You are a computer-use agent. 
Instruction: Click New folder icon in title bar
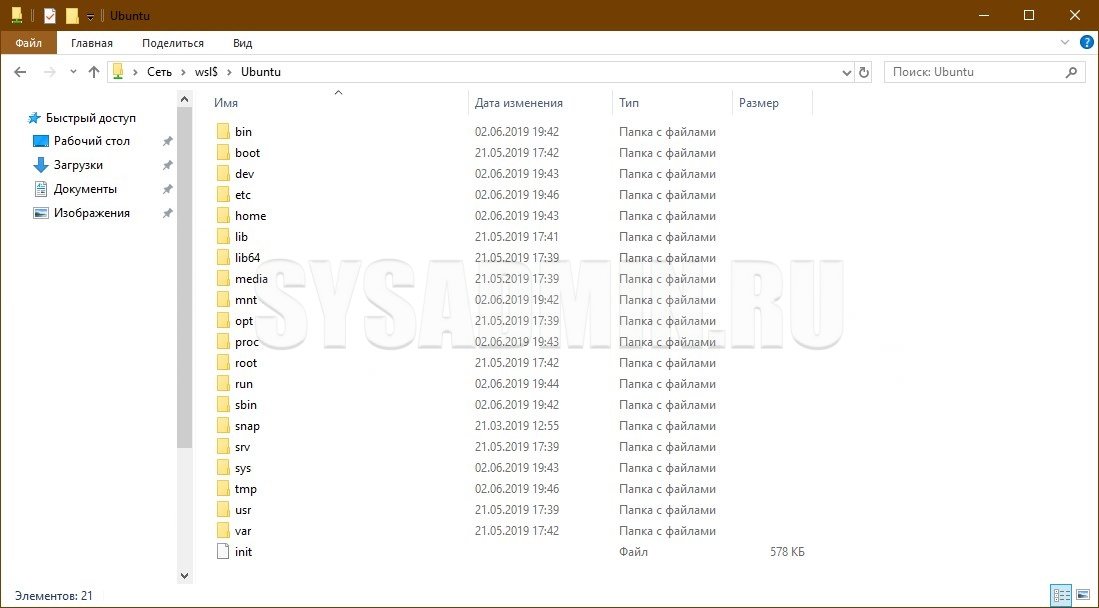tap(72, 15)
